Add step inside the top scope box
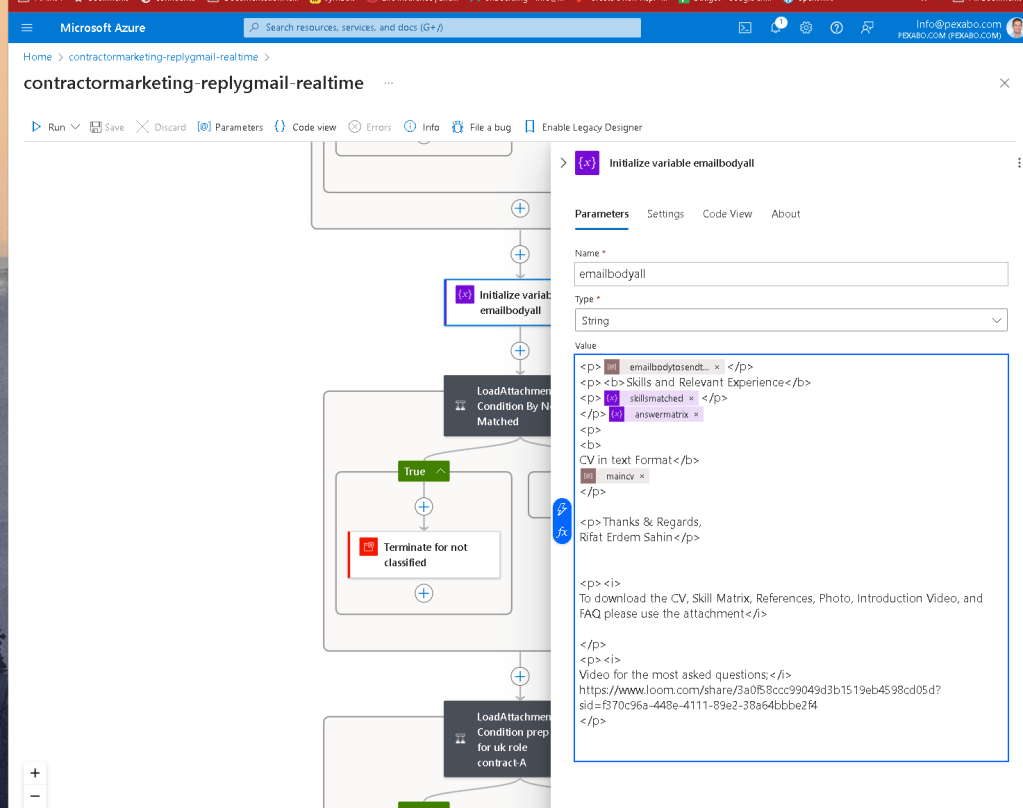The image size is (1023, 808). tap(520, 208)
